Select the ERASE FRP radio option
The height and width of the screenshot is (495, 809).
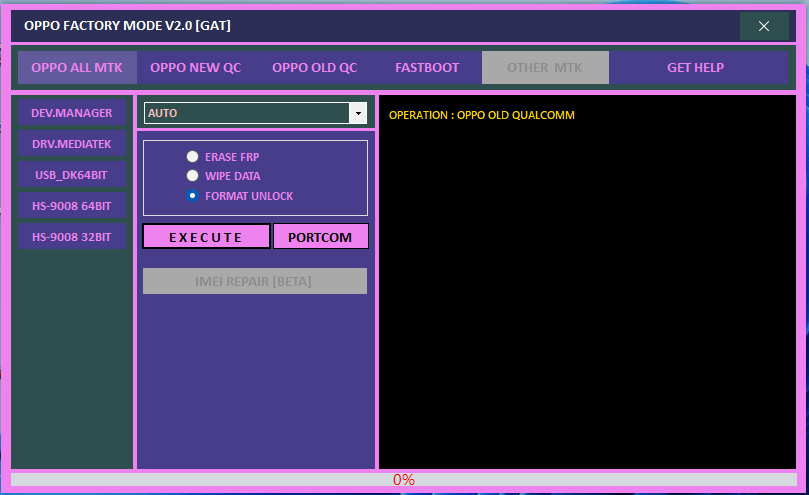click(x=192, y=157)
